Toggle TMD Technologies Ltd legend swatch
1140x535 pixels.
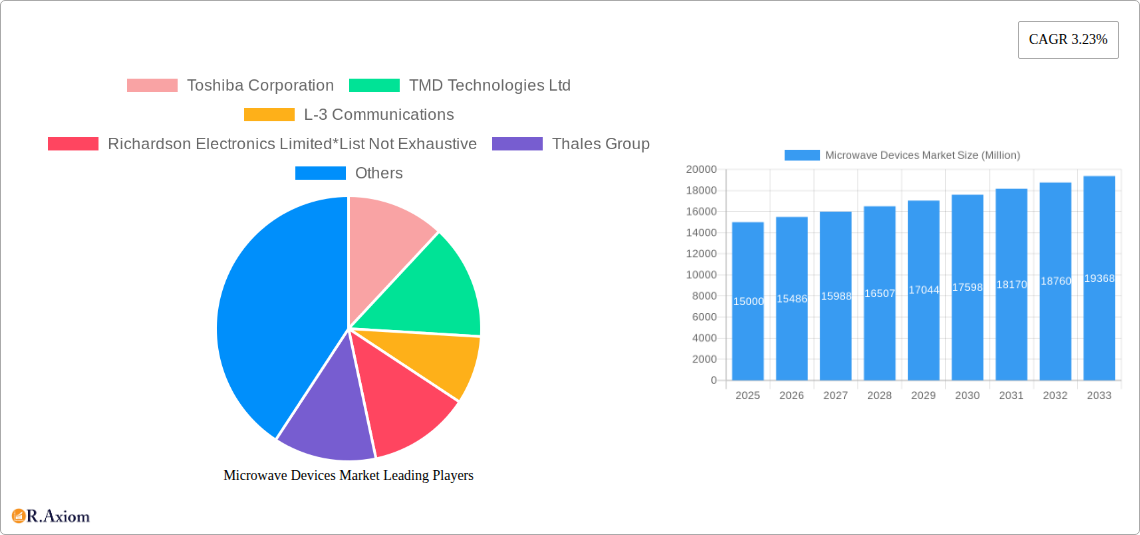[x=374, y=85]
